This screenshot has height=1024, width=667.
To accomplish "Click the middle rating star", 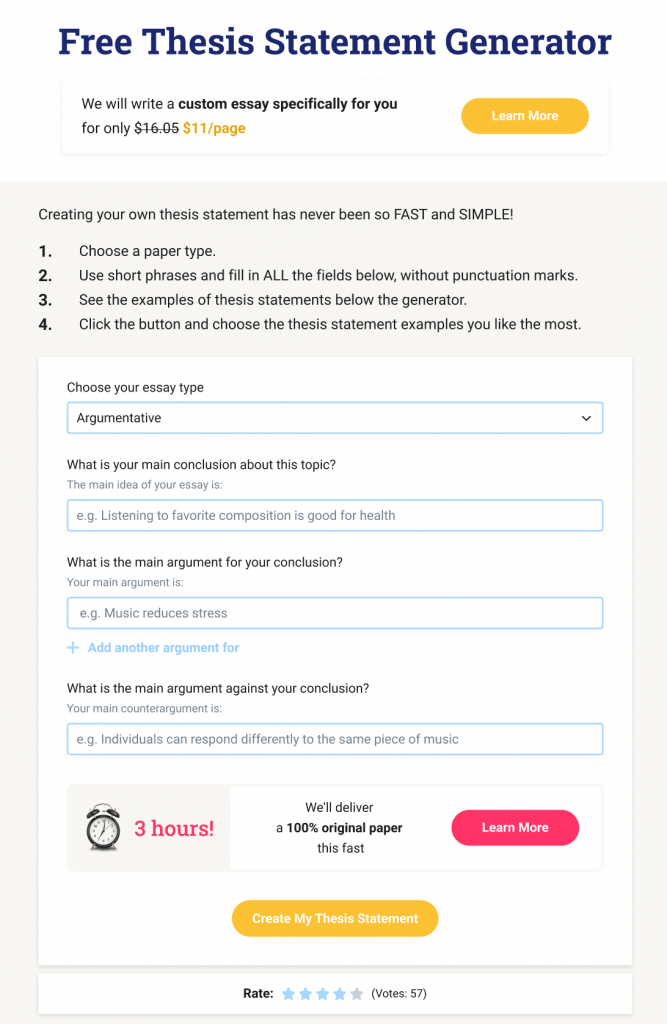I will click(322, 993).
